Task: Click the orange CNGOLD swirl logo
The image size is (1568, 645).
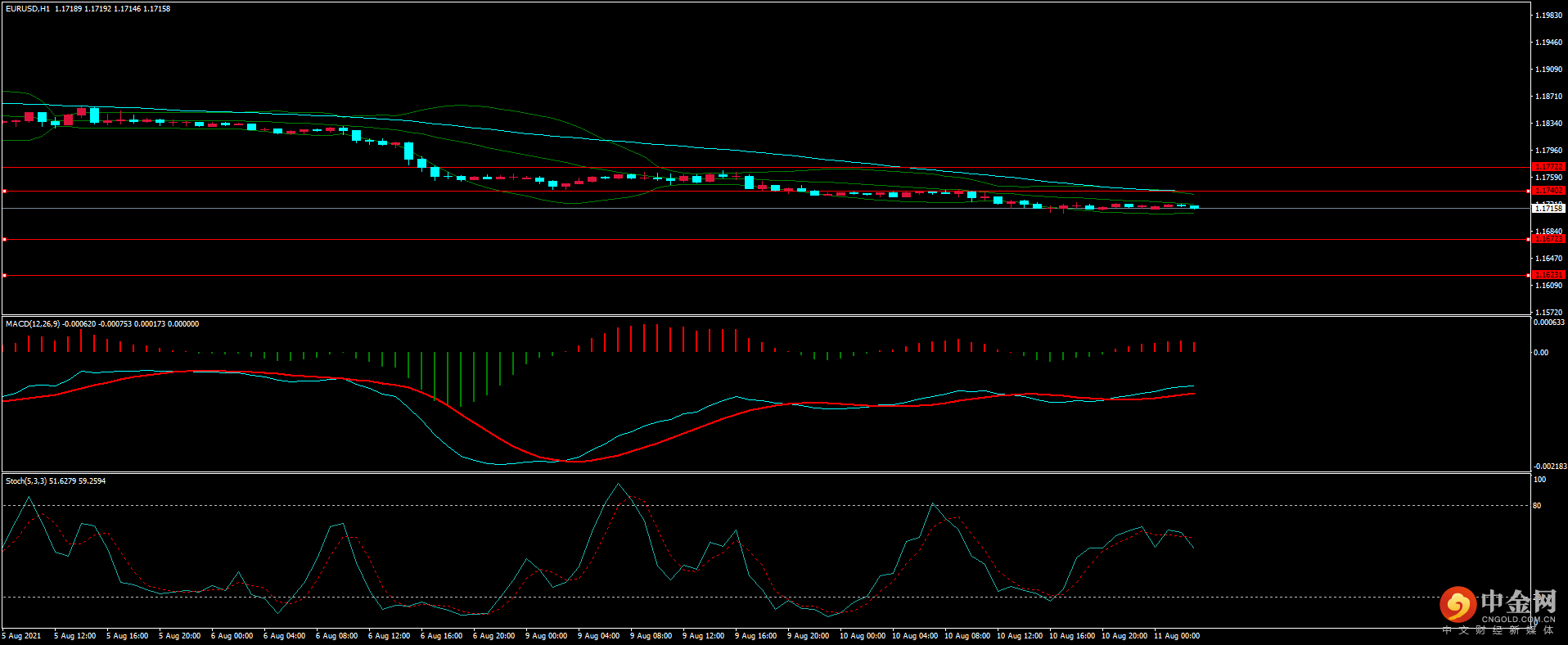Action: coord(1458,605)
